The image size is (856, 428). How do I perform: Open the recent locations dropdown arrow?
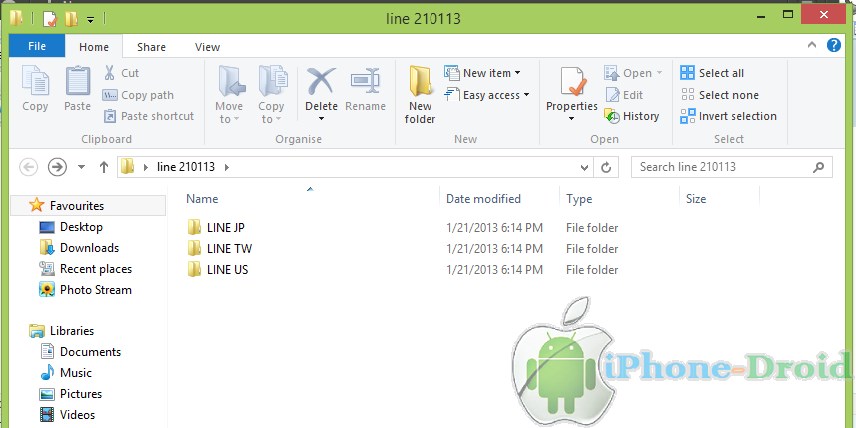point(81,167)
